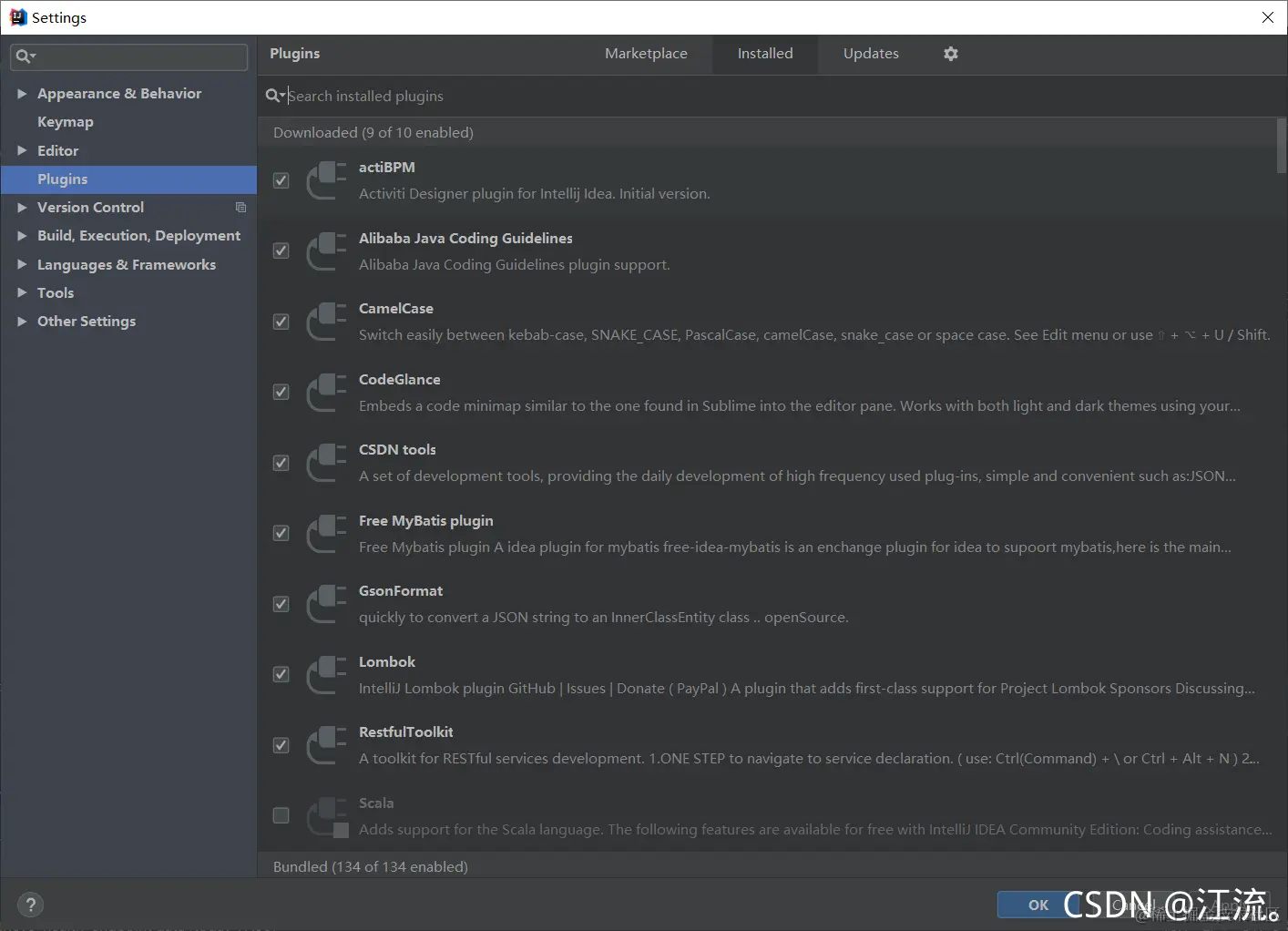Open the help question mark button

coord(31,905)
